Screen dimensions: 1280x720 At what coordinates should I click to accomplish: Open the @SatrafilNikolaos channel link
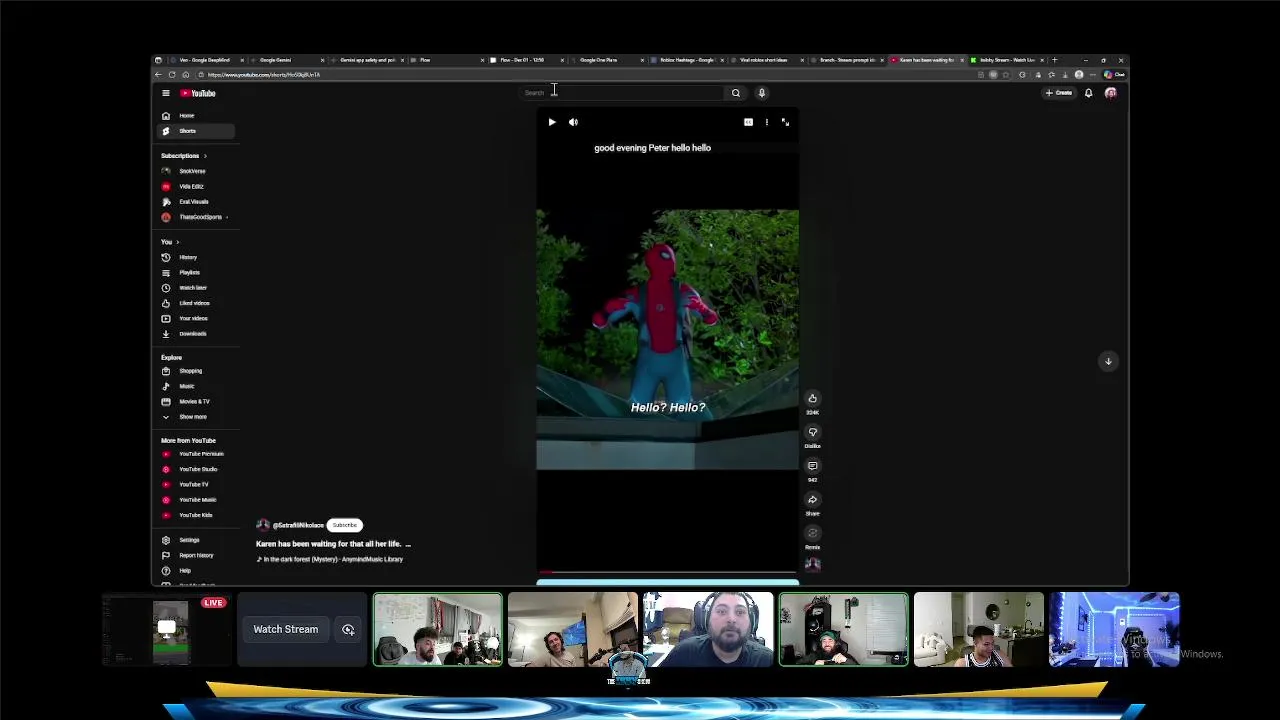[x=298, y=525]
